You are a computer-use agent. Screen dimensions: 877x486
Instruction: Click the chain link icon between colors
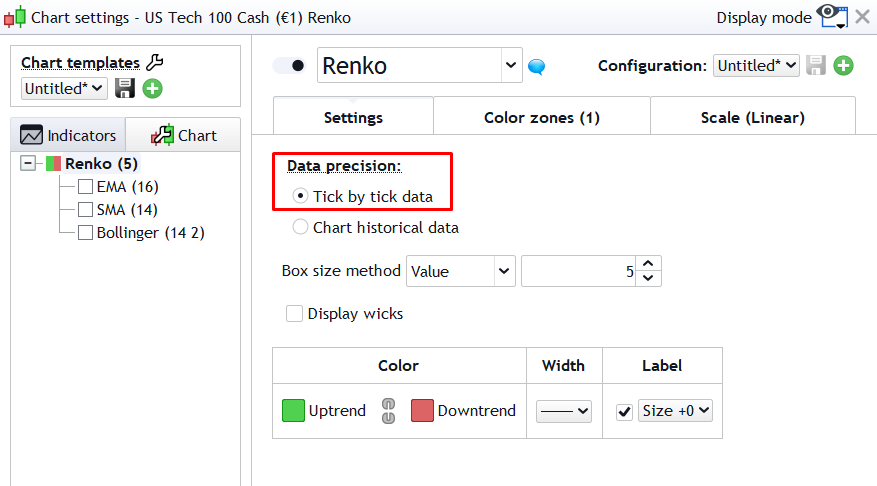point(389,411)
